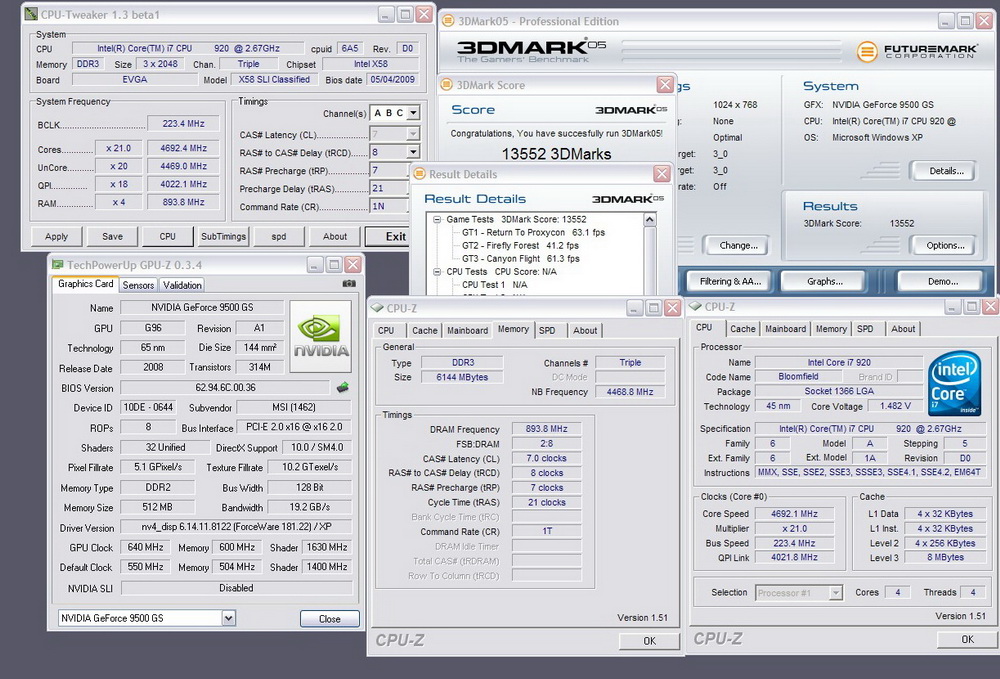The width and height of the screenshot is (1000, 679).
Task: Select GT3 - Canyon Flight row
Action: (x=520, y=259)
